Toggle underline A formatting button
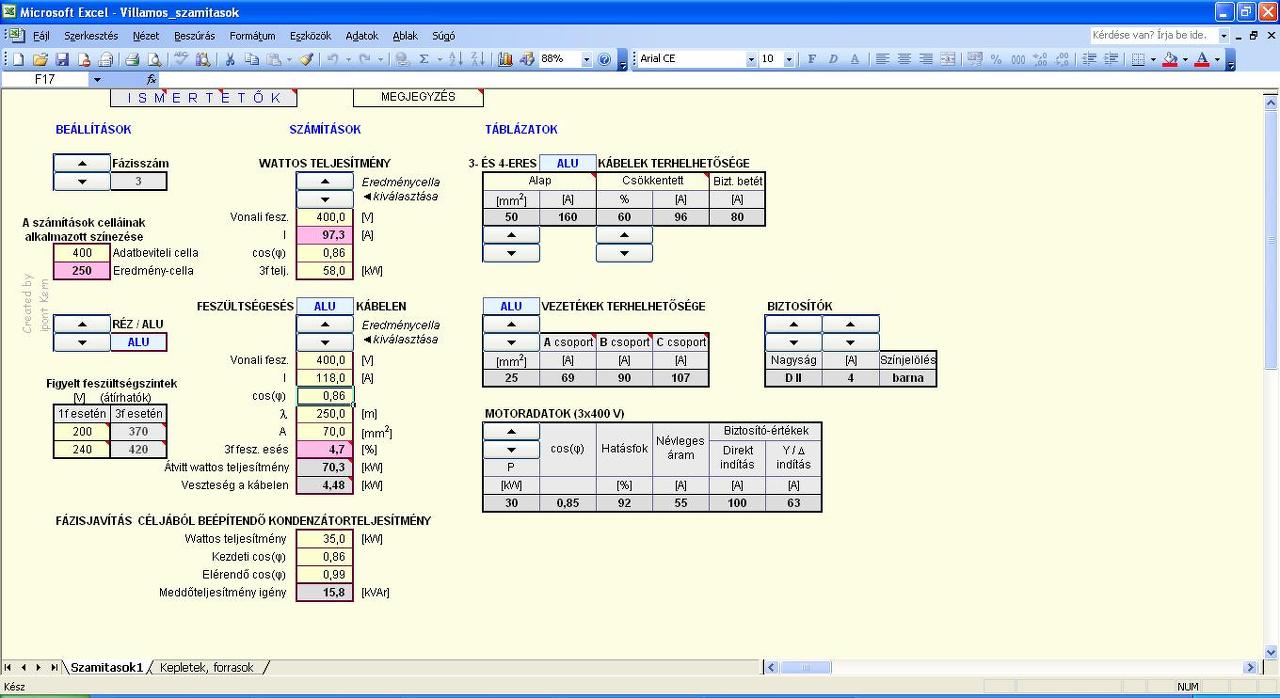This screenshot has width=1280, height=698. click(855, 59)
